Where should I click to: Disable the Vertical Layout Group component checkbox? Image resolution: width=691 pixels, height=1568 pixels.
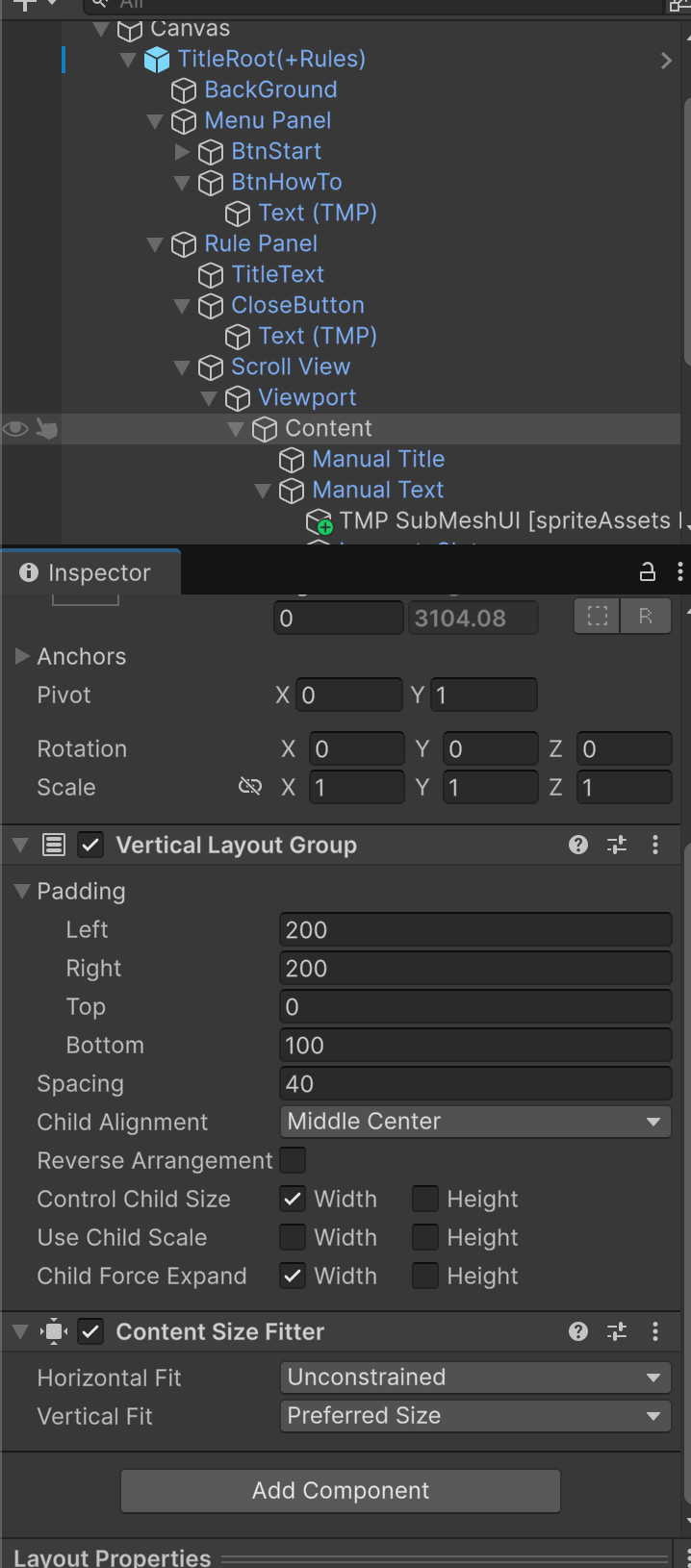coord(90,845)
